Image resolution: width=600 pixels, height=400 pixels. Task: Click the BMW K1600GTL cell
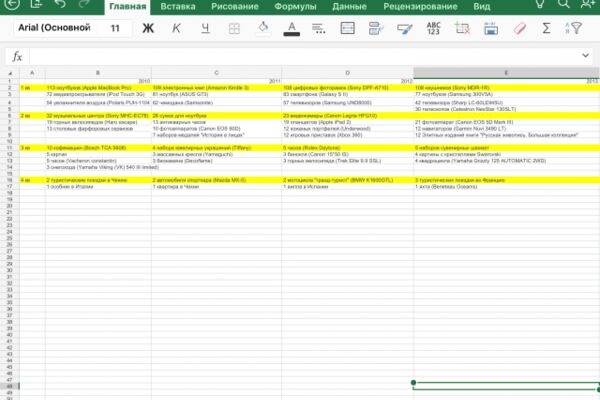pyautogui.click(x=347, y=180)
